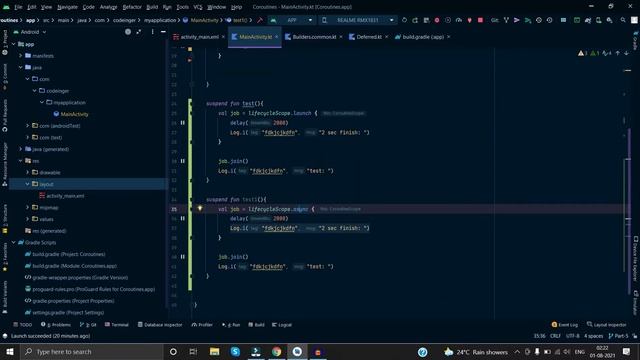Screen dimensions: 640x360
Task: Open the Build menu
Action: click(152, 7)
